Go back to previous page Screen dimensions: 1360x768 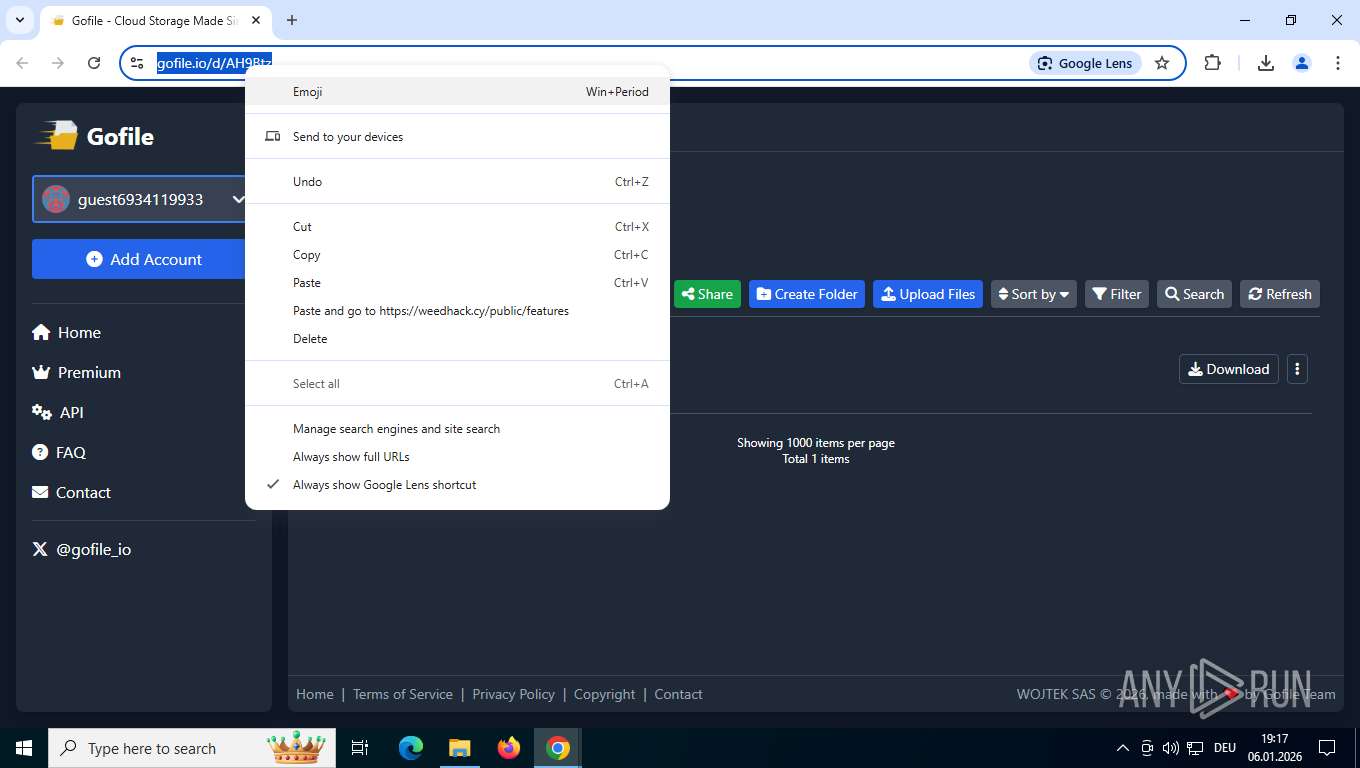click(22, 62)
